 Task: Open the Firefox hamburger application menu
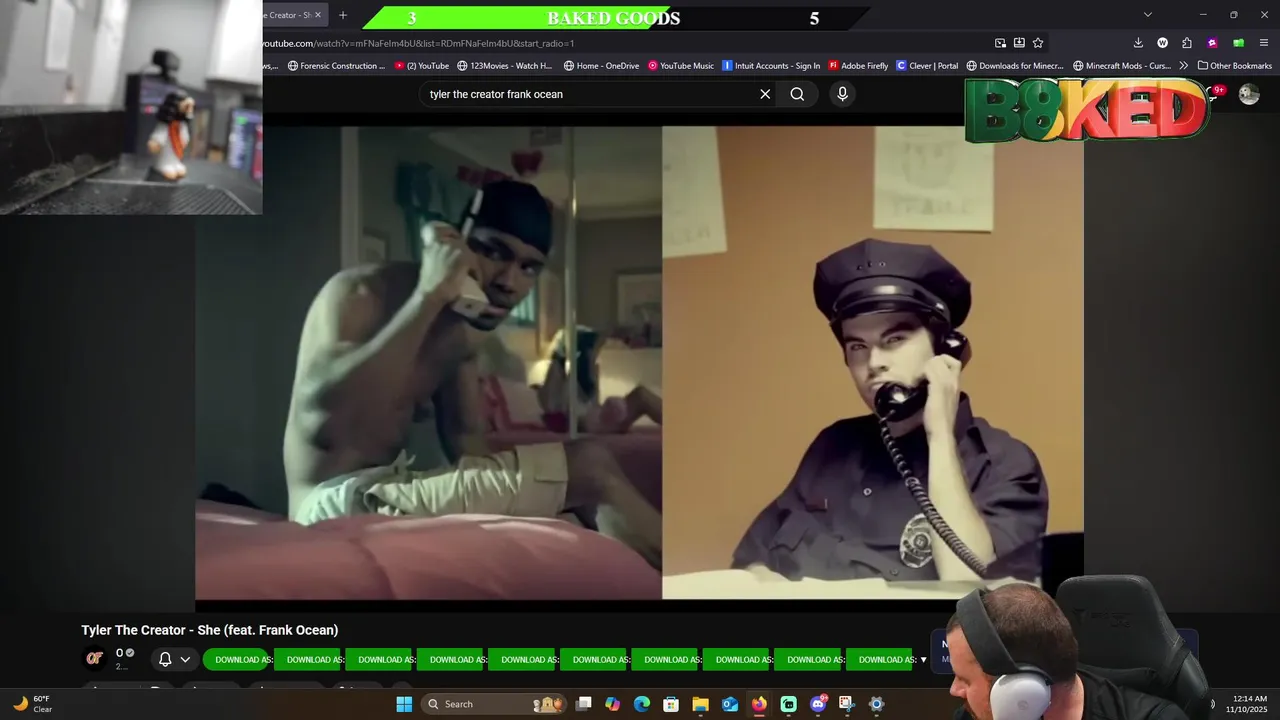click(x=1265, y=43)
